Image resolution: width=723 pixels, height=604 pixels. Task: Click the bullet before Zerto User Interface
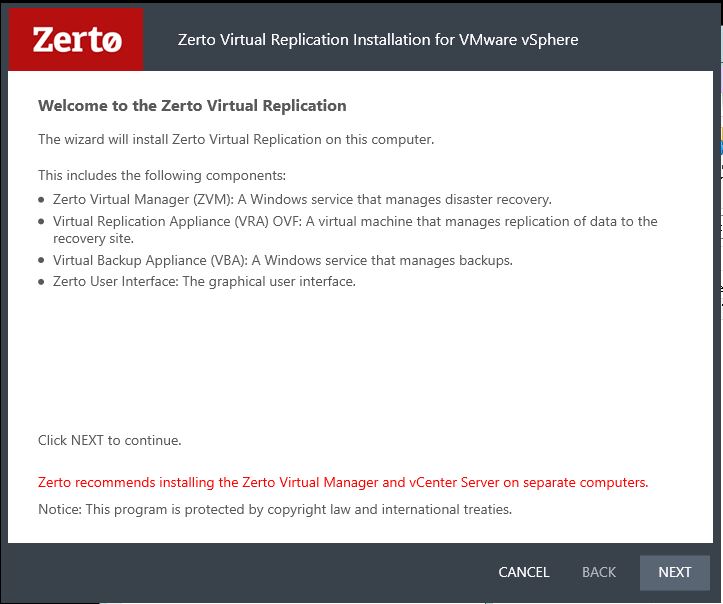pos(41,282)
